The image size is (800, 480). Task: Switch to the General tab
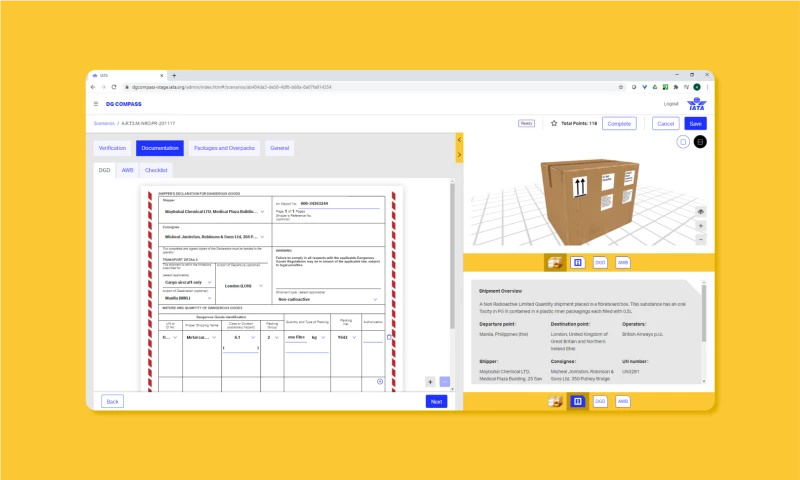tap(280, 148)
